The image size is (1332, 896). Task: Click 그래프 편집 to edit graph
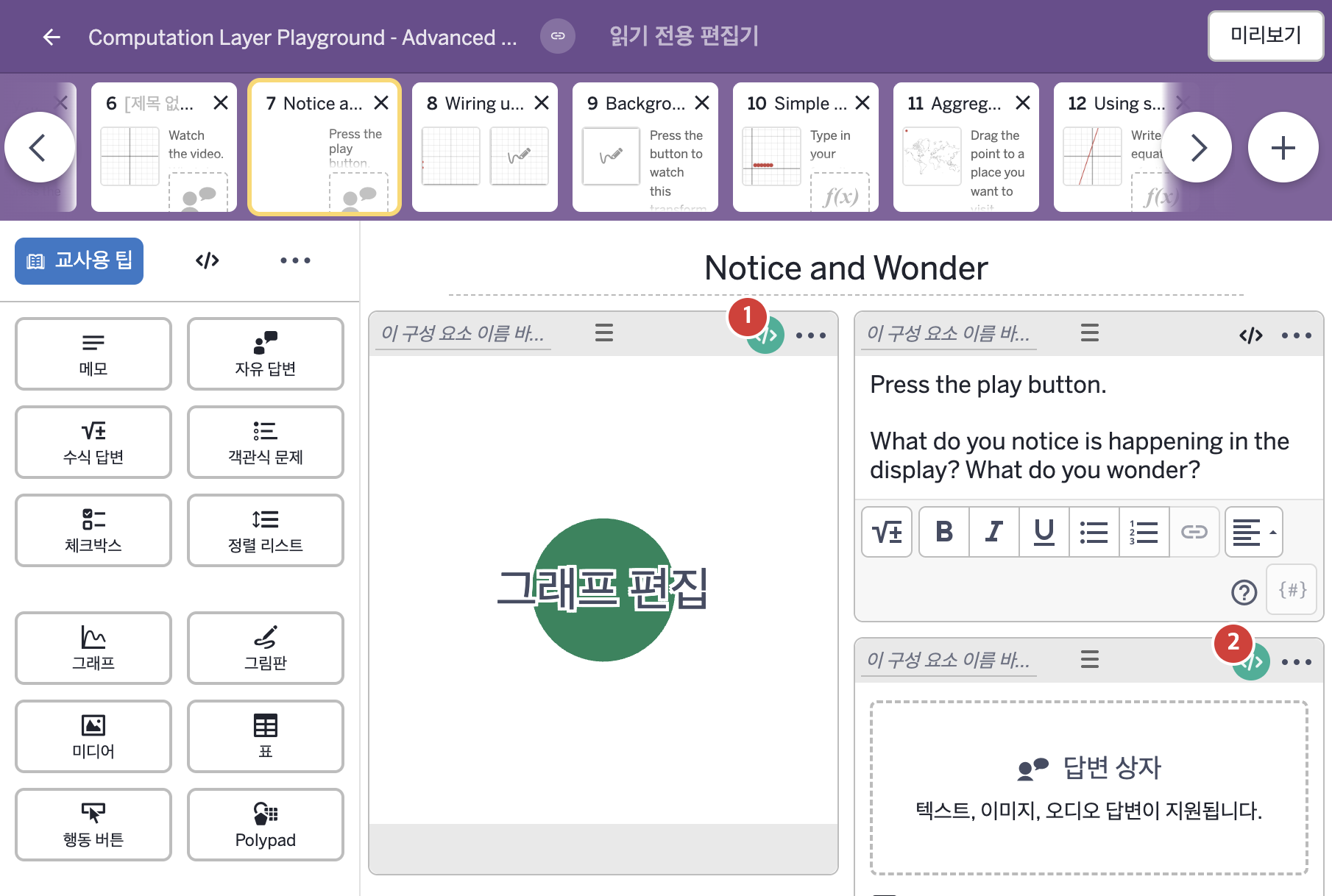(603, 589)
